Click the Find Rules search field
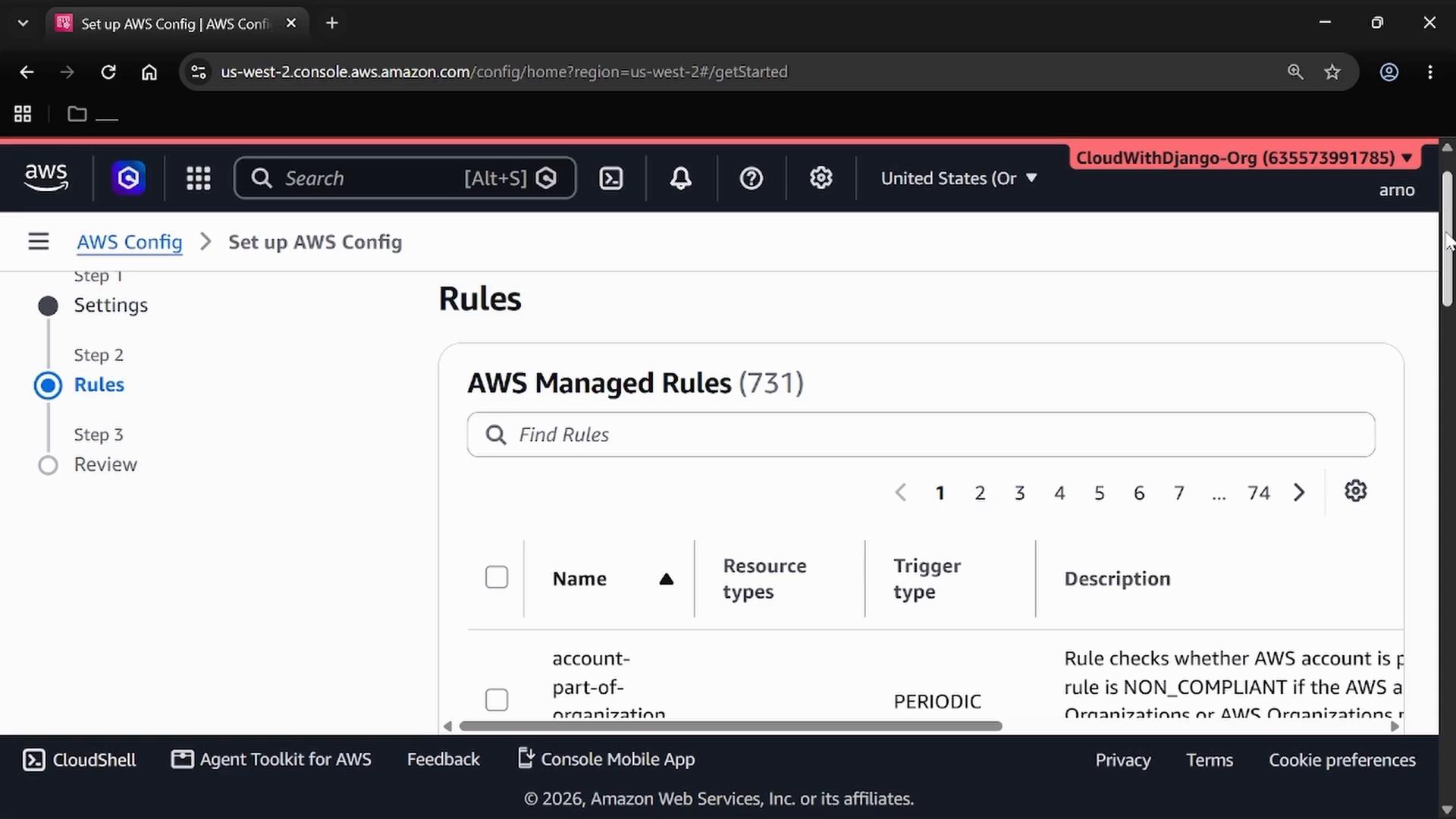Viewport: 1456px width, 819px height. point(921,435)
